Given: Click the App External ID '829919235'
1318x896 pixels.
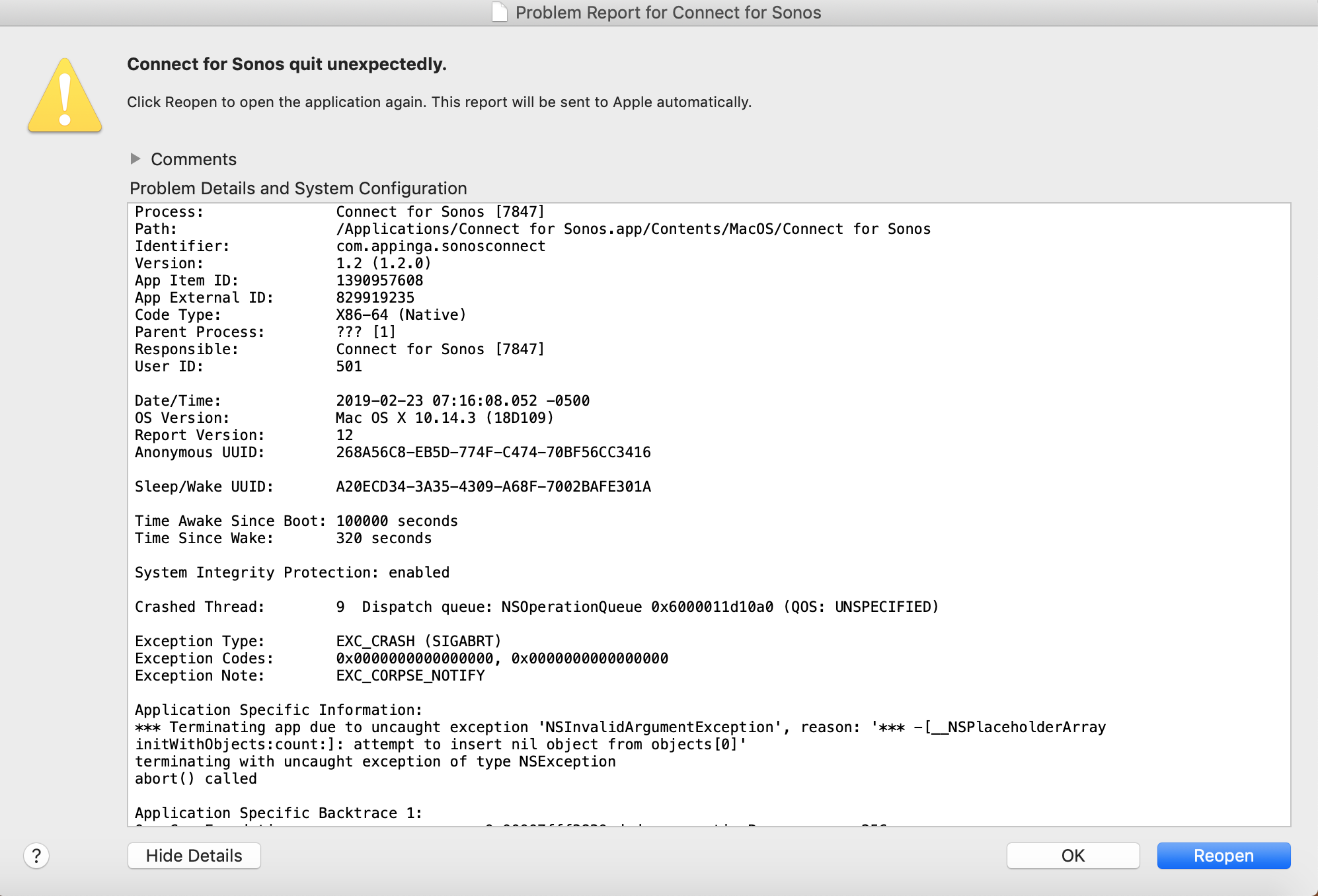Looking at the screenshot, I should tap(375, 297).
